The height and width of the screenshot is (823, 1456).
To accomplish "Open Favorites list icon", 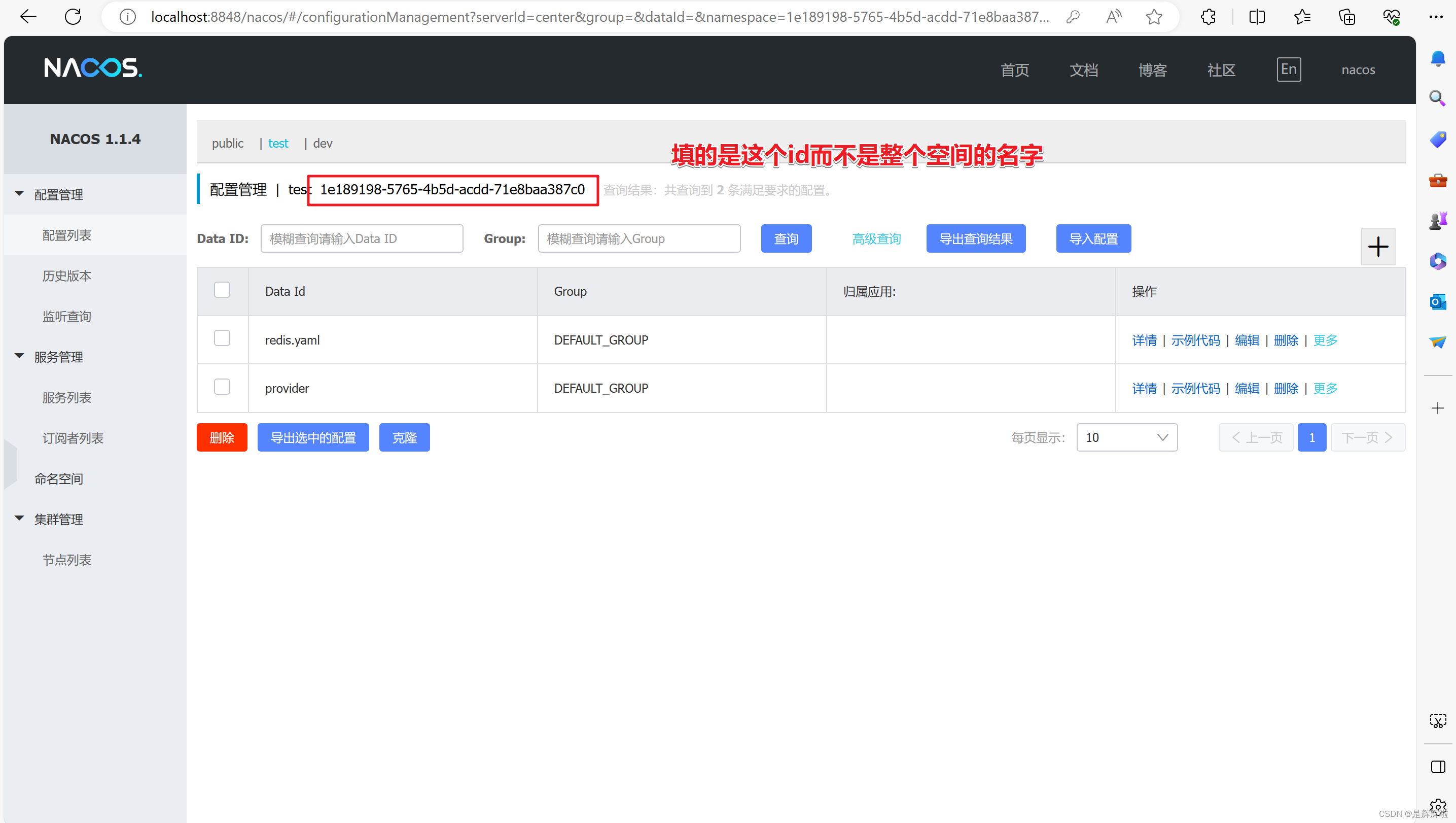I will pos(1302,17).
